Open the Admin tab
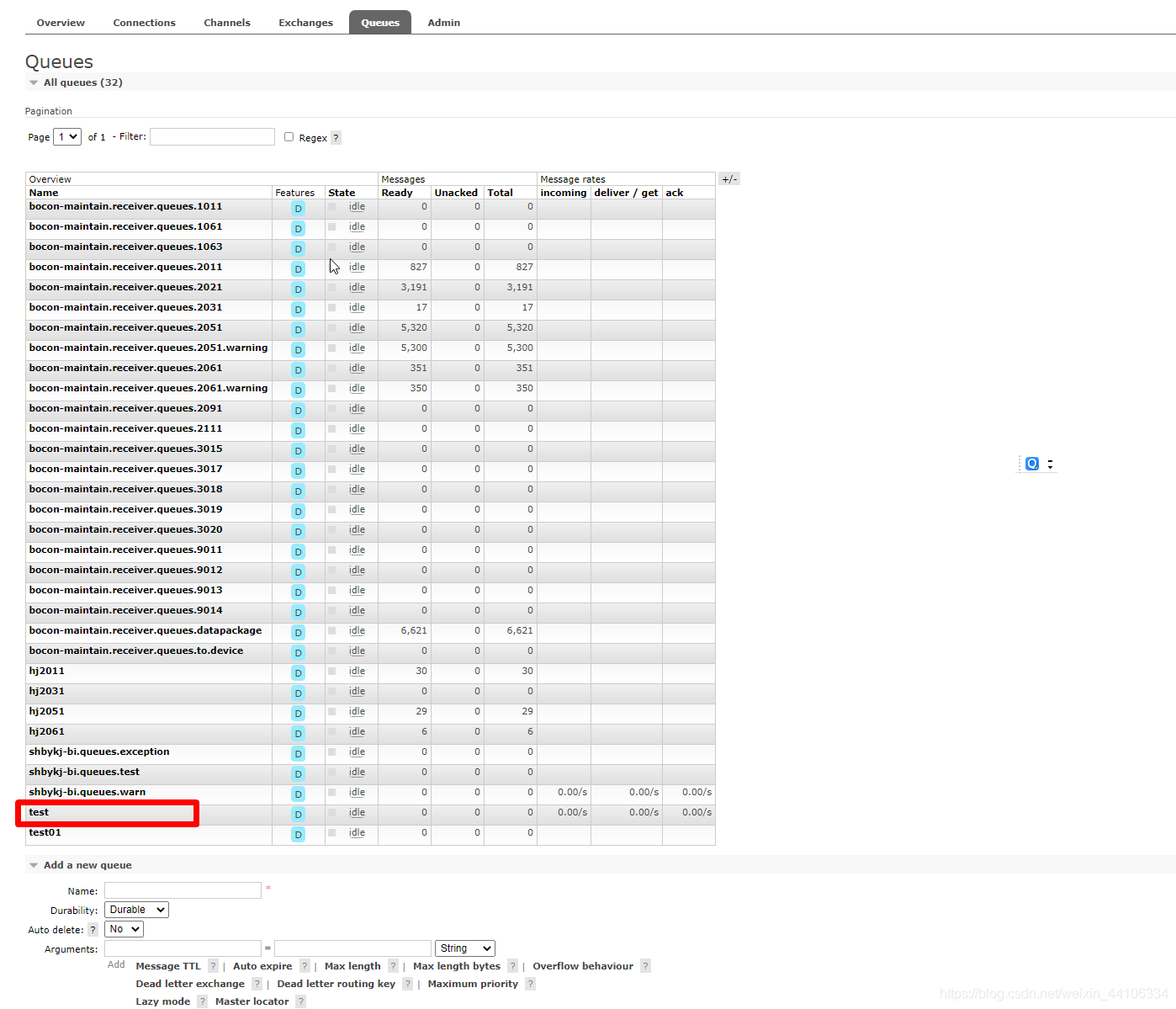The width and height of the screenshot is (1176, 1009). [x=443, y=23]
